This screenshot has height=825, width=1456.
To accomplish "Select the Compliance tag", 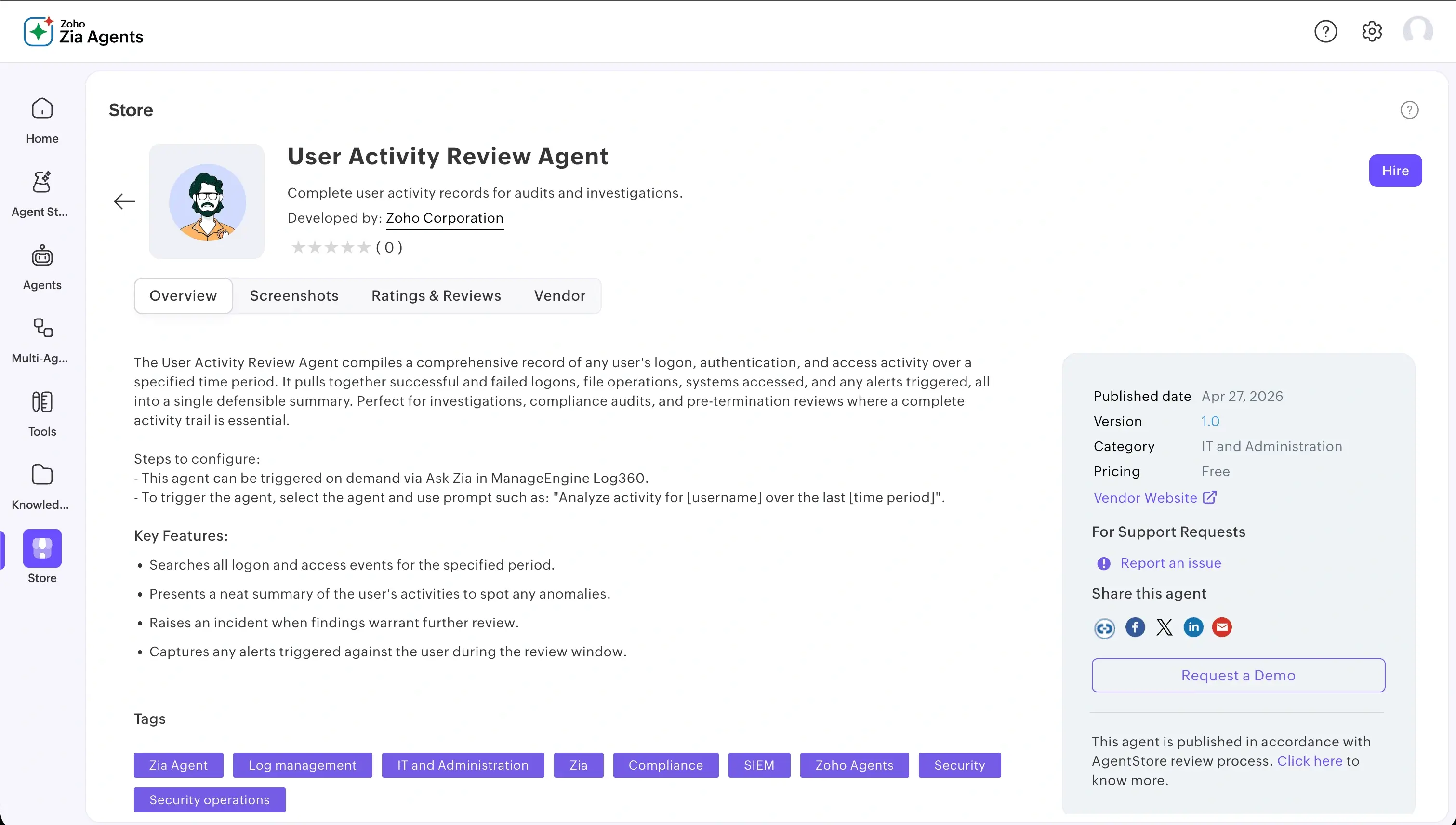I will [x=666, y=765].
